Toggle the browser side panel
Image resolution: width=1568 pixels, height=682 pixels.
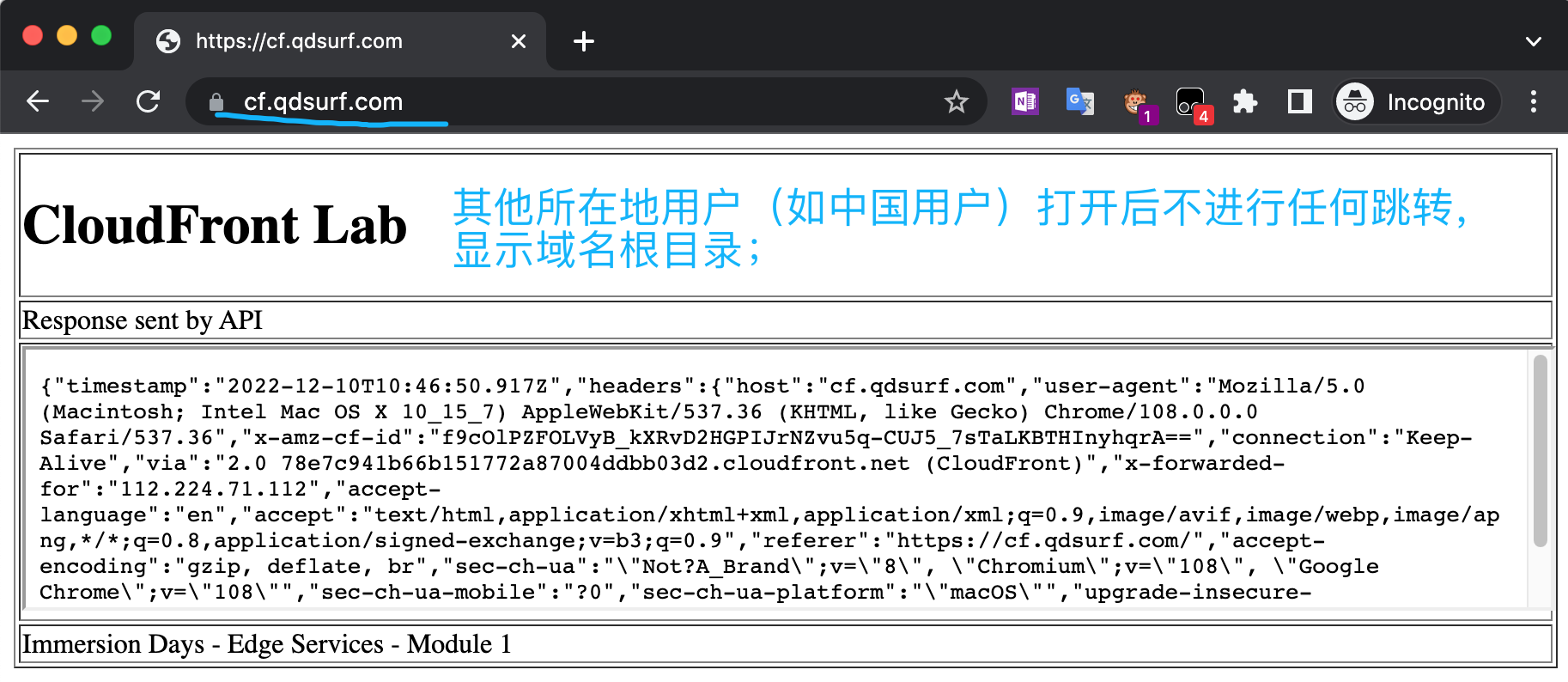click(x=1300, y=101)
